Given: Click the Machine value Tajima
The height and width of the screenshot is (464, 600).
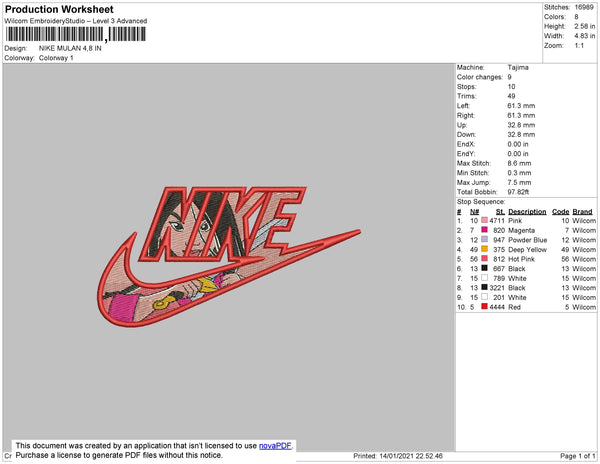Looking at the screenshot, I should click(518, 67).
